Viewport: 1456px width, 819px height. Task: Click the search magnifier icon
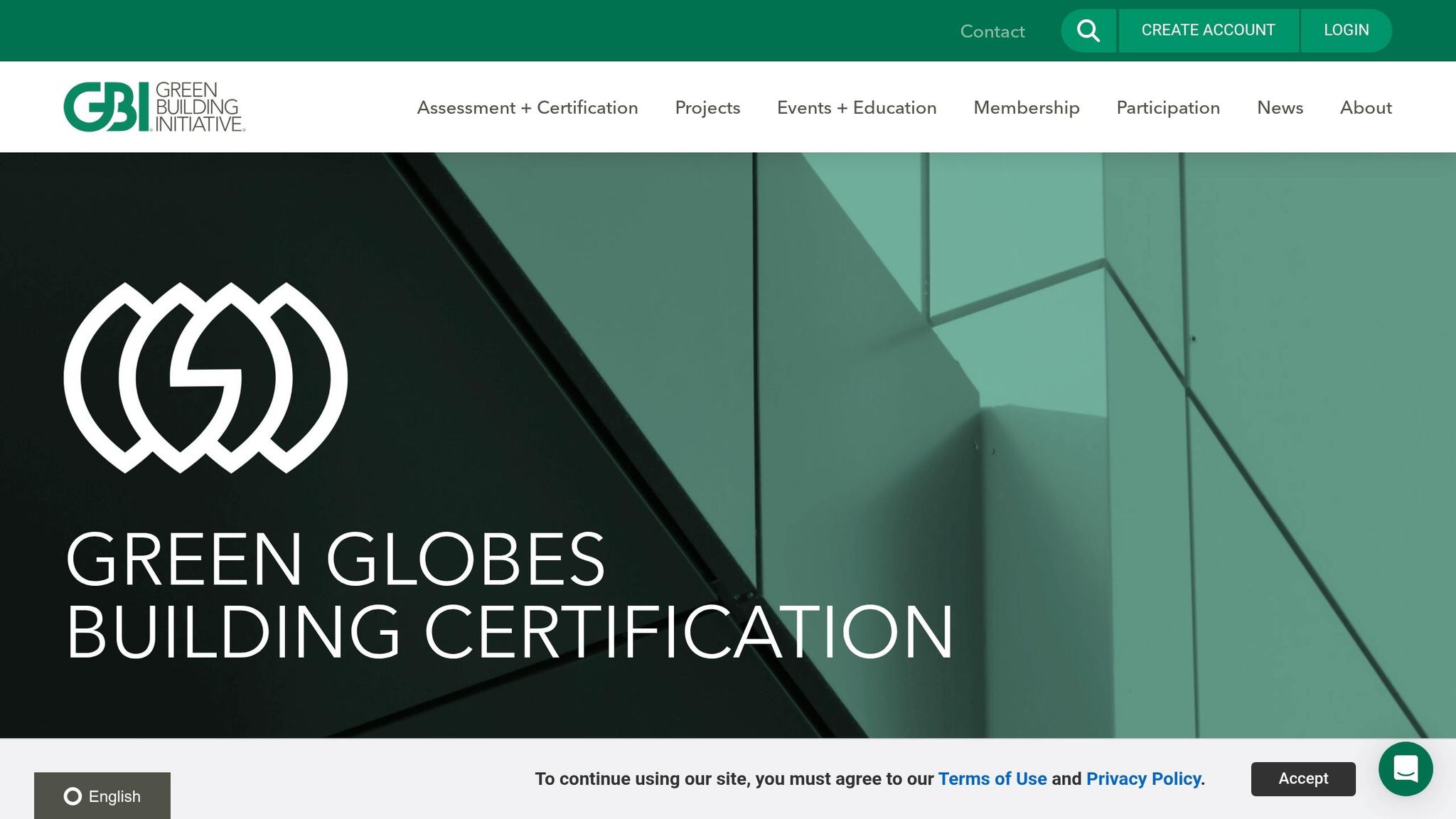click(1088, 31)
